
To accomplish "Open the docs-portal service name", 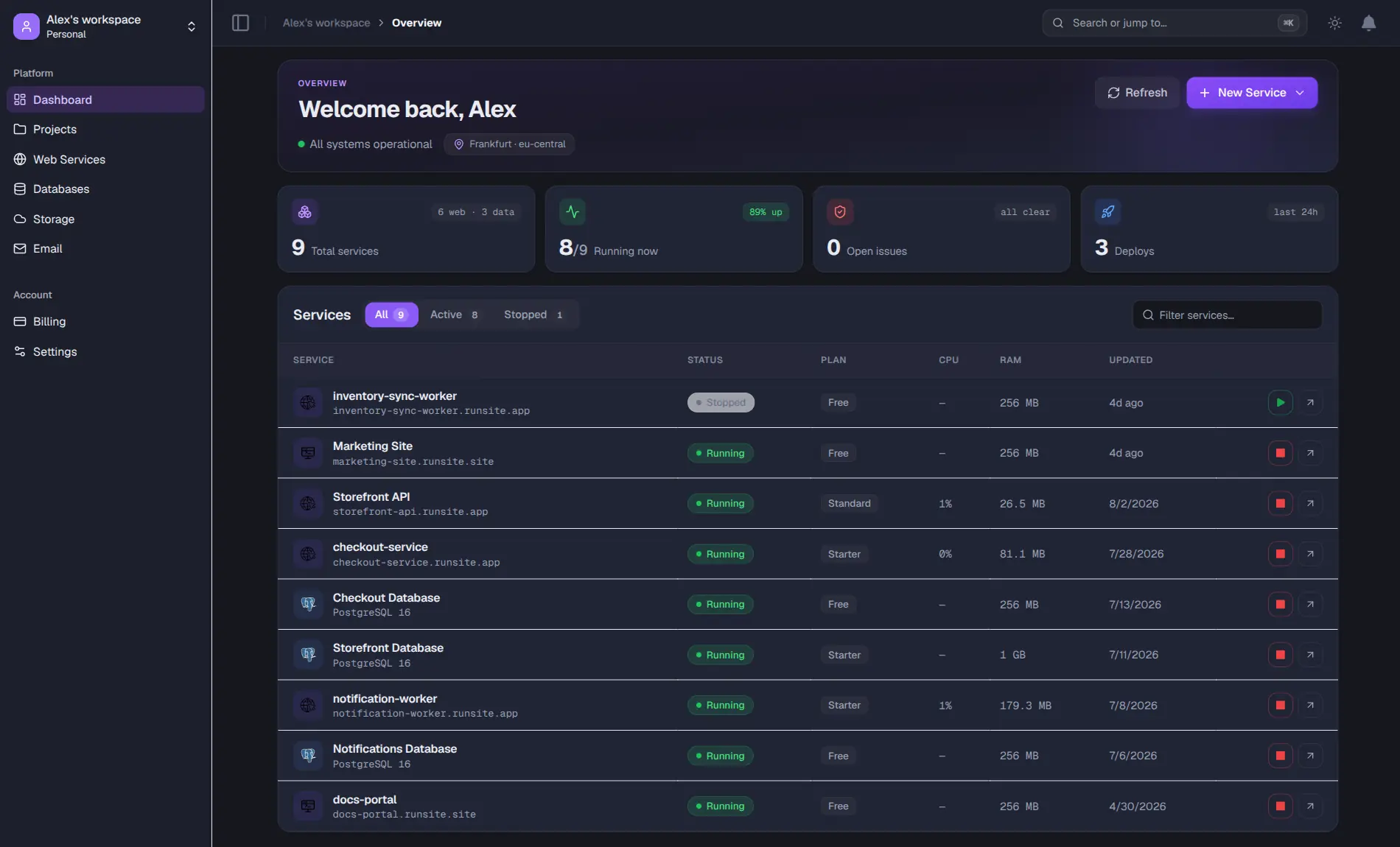I will tap(364, 800).
